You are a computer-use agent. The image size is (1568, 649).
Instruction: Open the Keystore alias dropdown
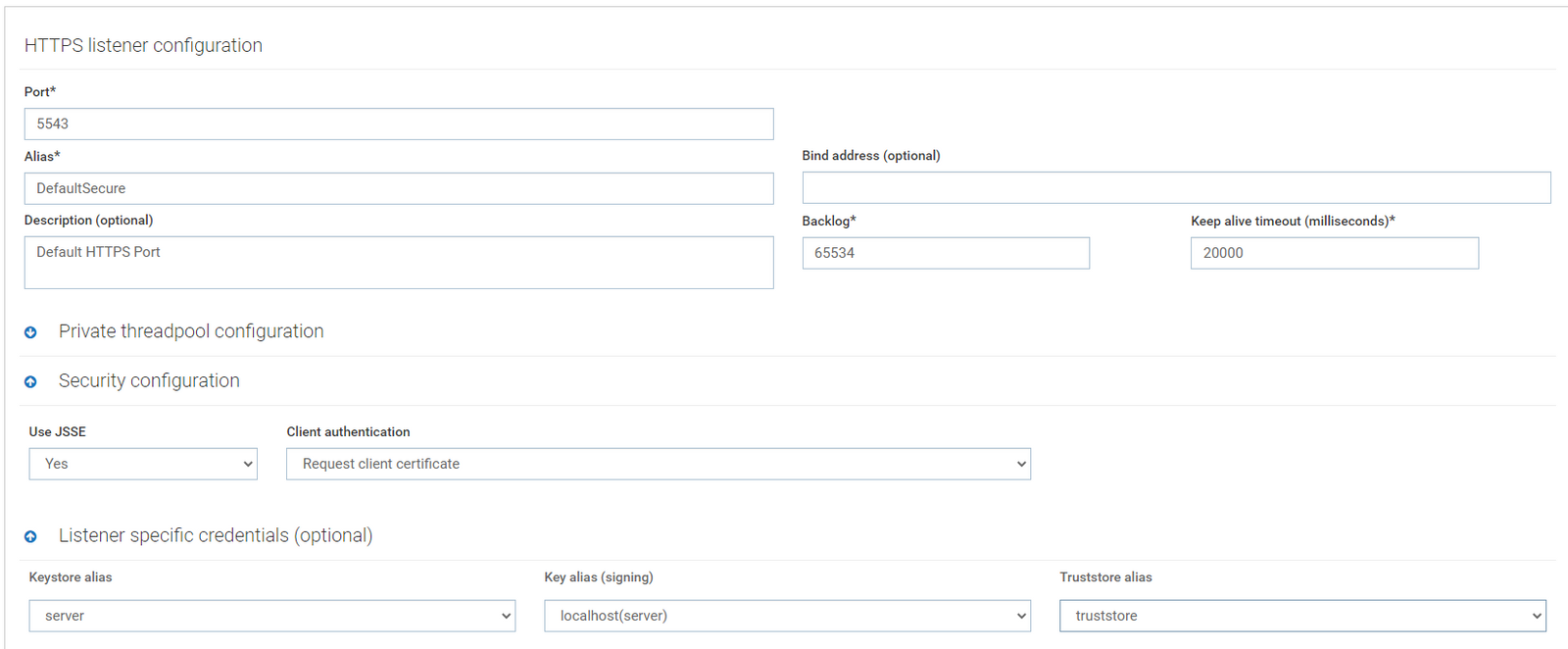coord(271,616)
